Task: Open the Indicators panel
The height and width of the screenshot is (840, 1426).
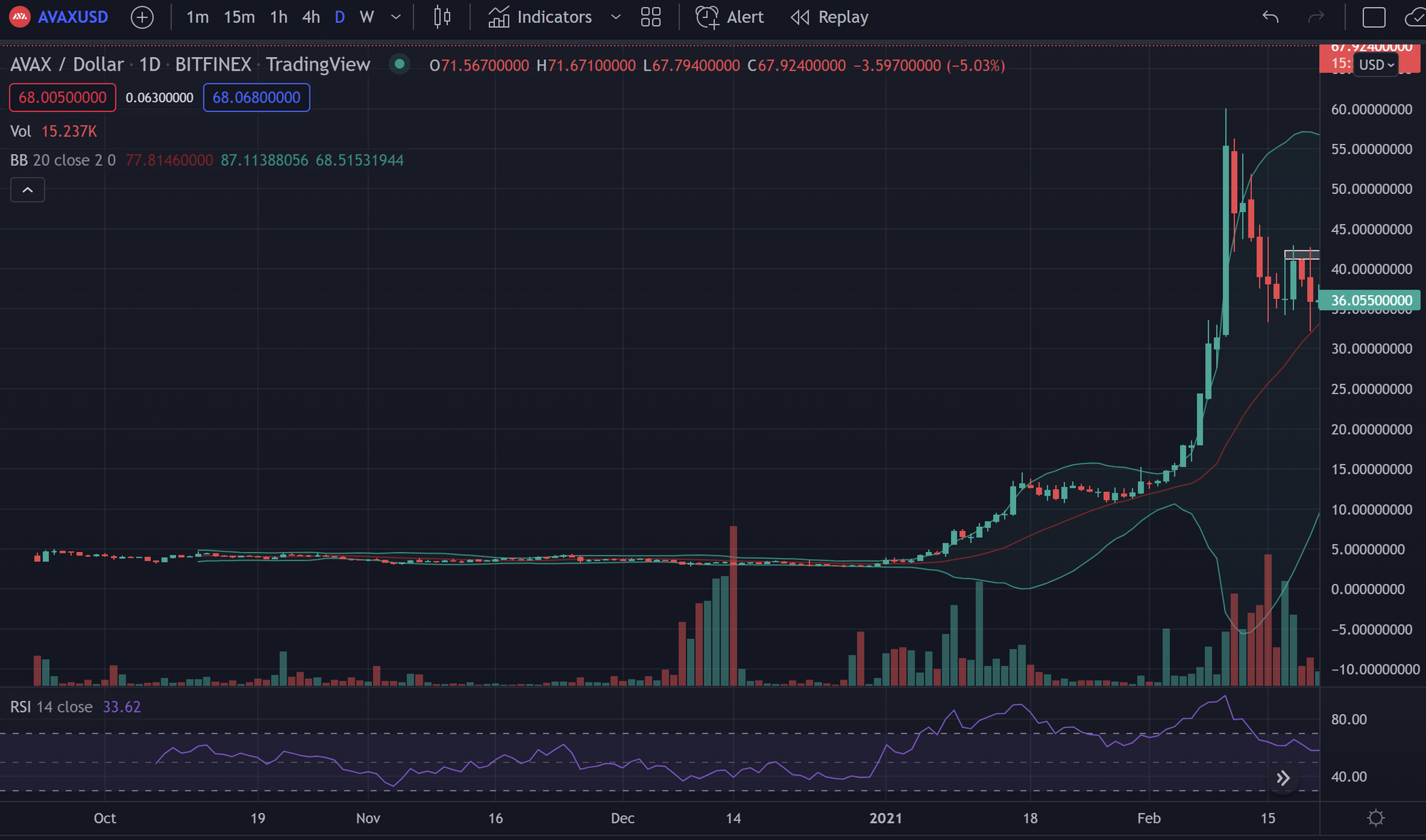Action: 540,17
